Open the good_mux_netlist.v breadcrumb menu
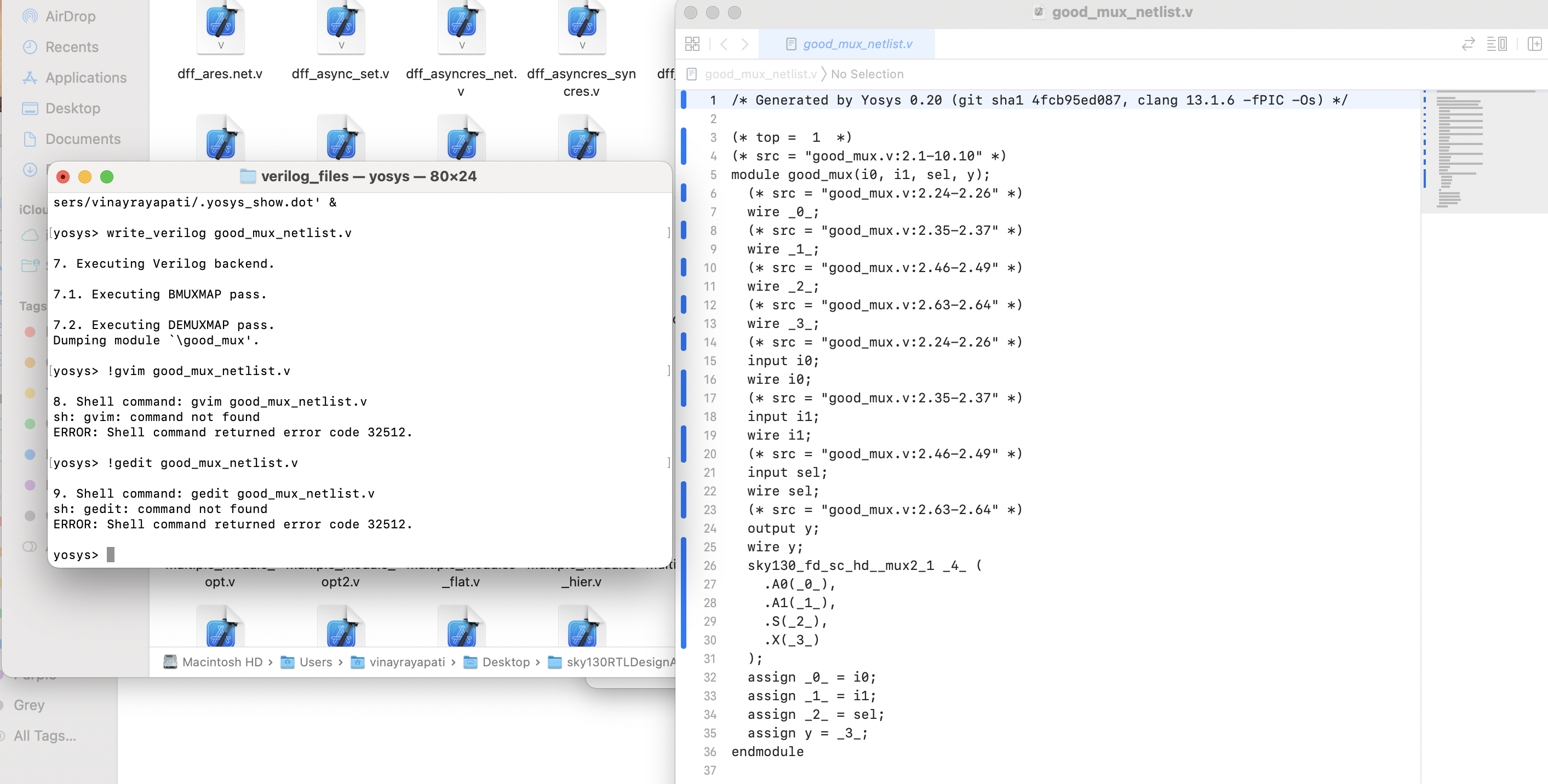 [x=761, y=74]
